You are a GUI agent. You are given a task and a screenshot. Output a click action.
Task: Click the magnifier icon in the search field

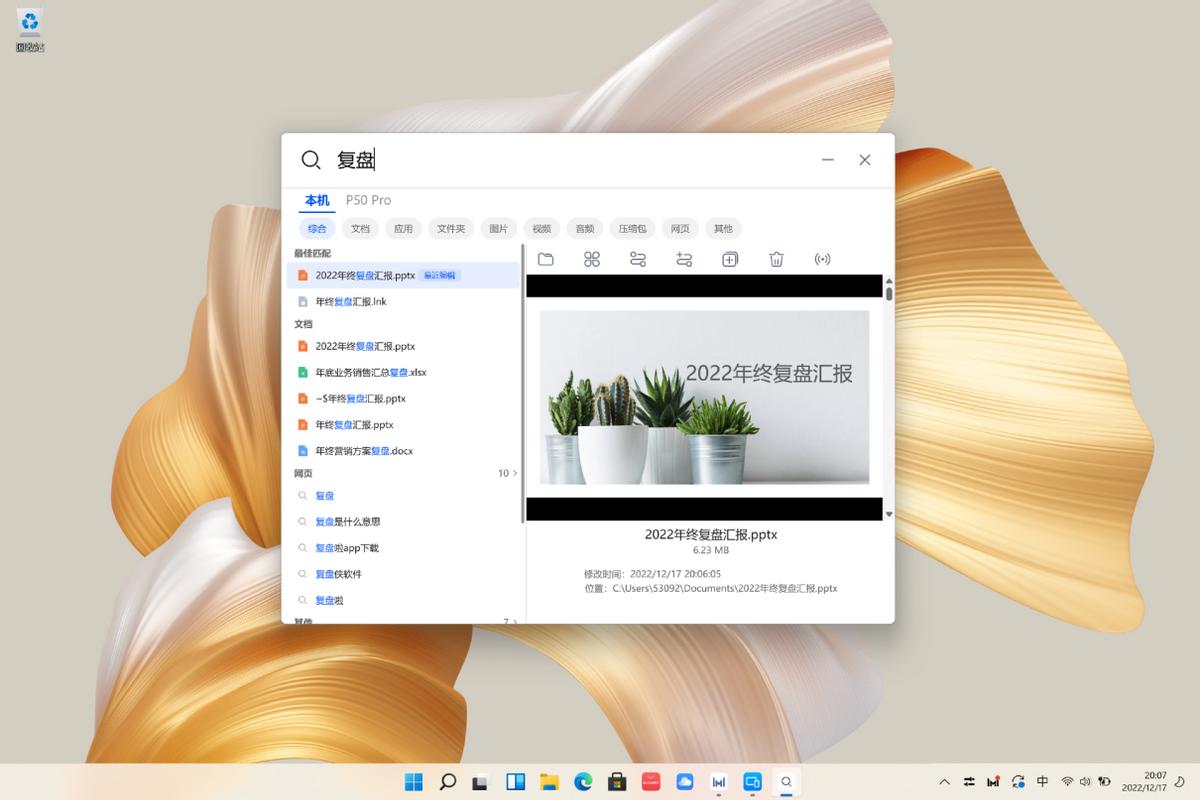tap(311, 159)
